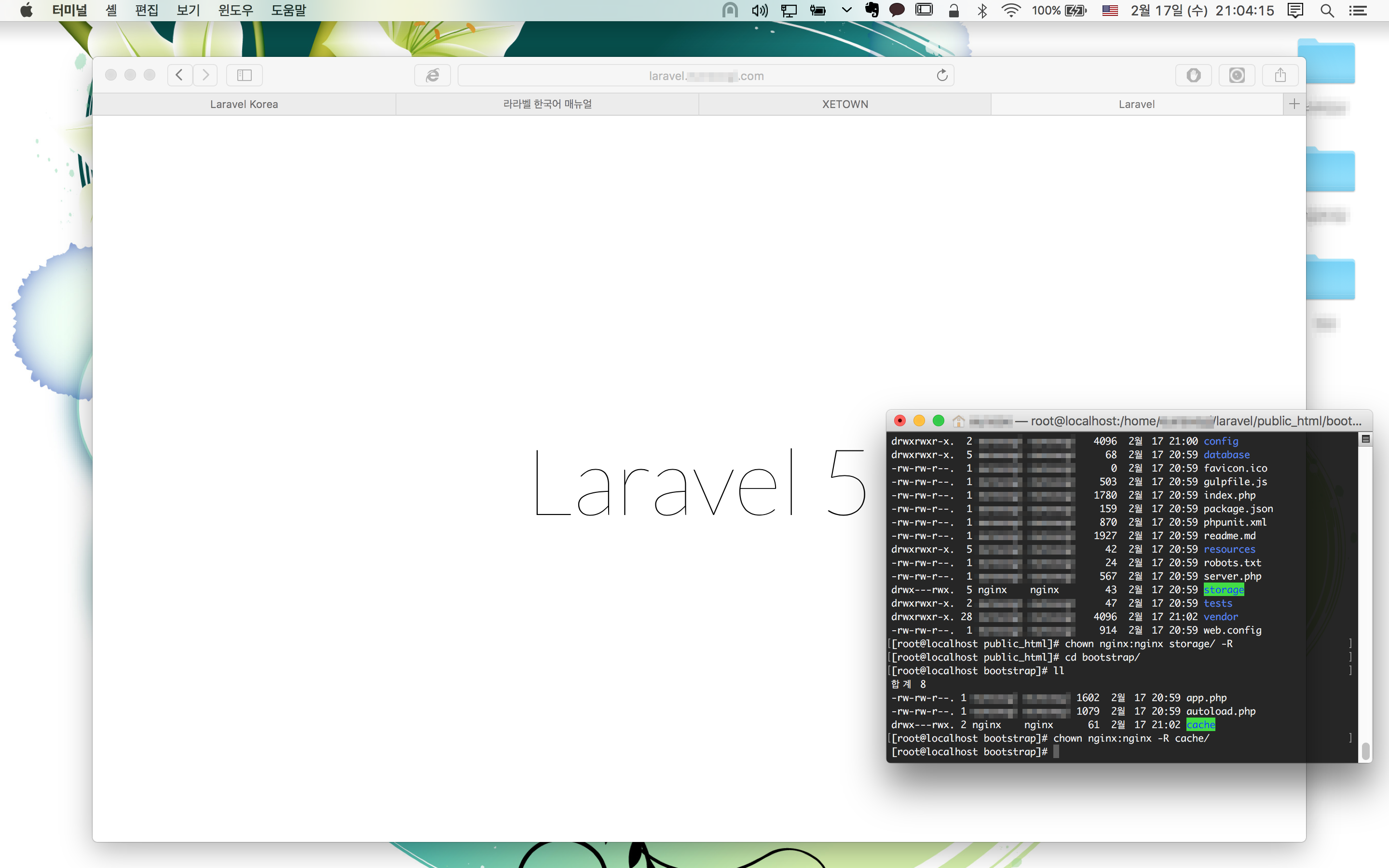Click the Internet Explorer icon beside the address bar
The height and width of the screenshot is (868, 1389).
click(433, 75)
